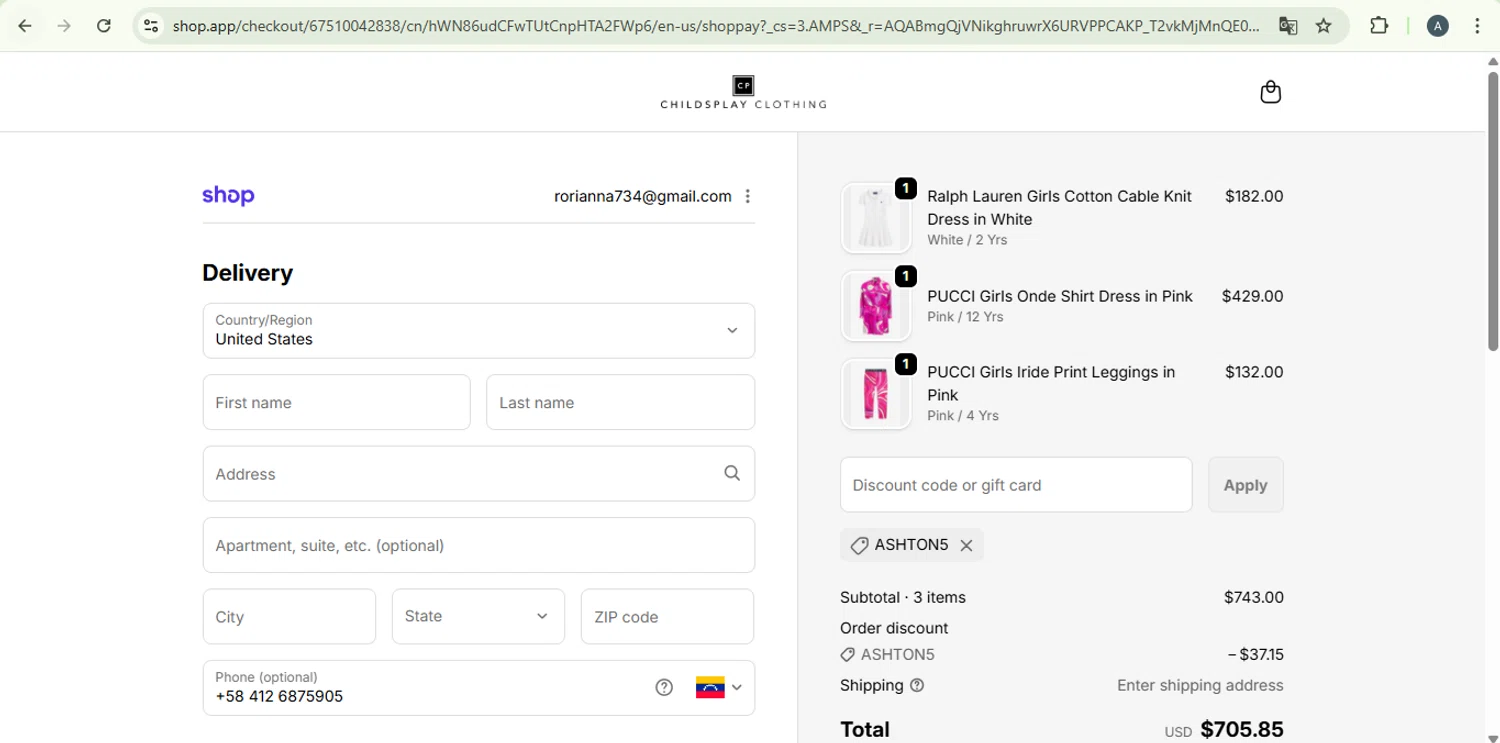Click Ralph Lauren Girls Cotton Cable Knit title
Screen dimensions: 1500x743
1059,208
